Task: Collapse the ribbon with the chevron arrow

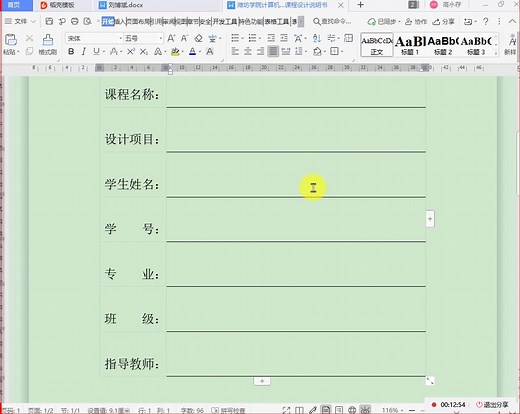Action: (512, 21)
